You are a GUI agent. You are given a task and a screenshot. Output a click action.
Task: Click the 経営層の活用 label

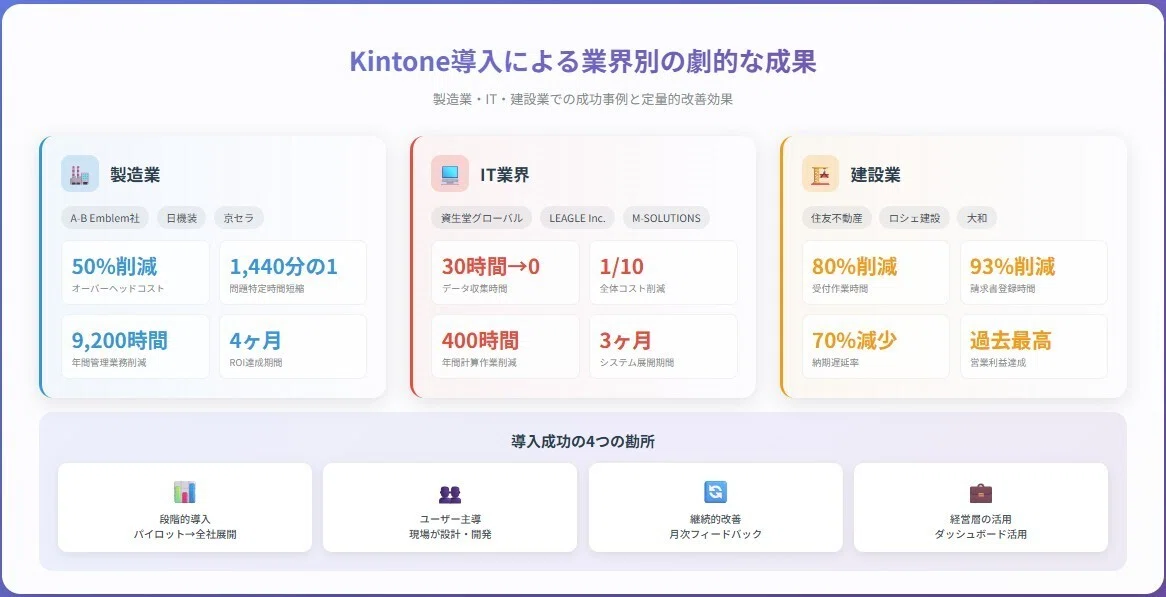981,519
